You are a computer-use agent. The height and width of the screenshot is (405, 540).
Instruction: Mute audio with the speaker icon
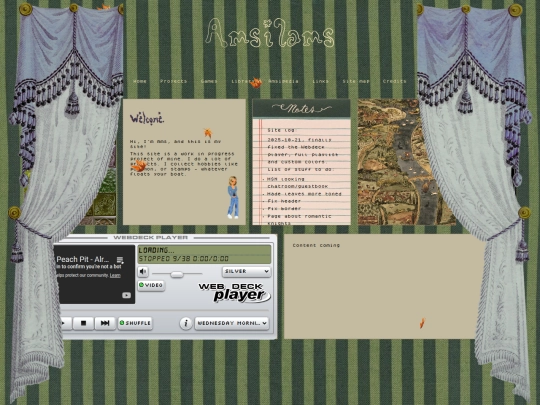(x=143, y=272)
